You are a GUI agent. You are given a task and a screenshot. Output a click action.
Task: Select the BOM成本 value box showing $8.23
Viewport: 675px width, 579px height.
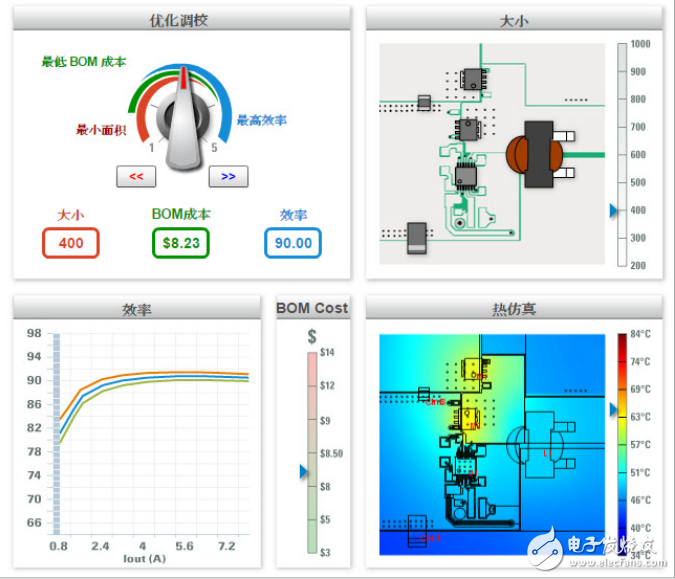point(181,242)
